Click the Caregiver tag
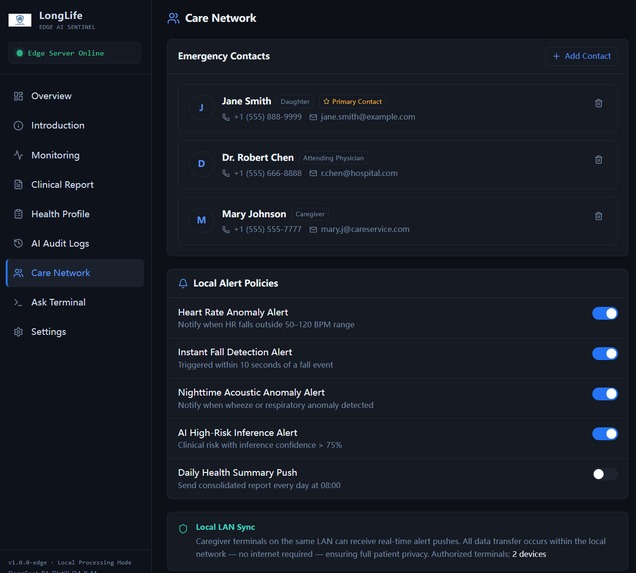Image resolution: width=636 pixels, height=573 pixels. click(x=310, y=214)
